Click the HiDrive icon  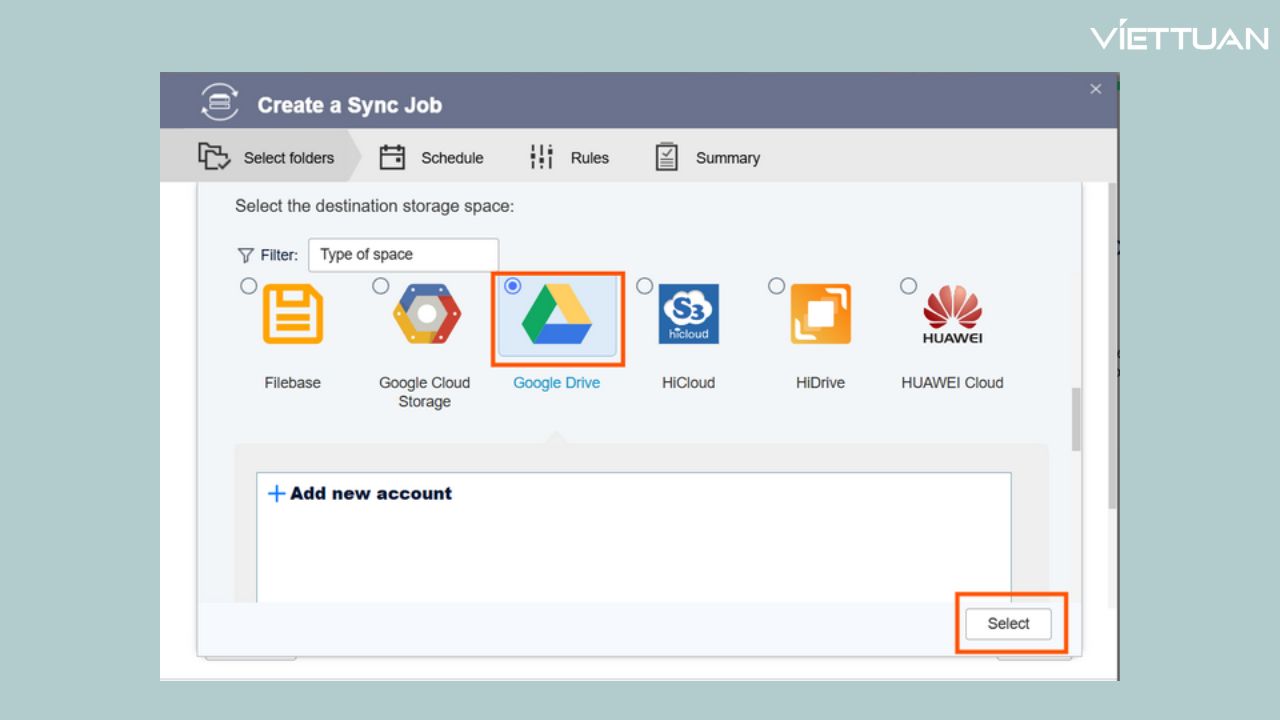pyautogui.click(x=821, y=314)
